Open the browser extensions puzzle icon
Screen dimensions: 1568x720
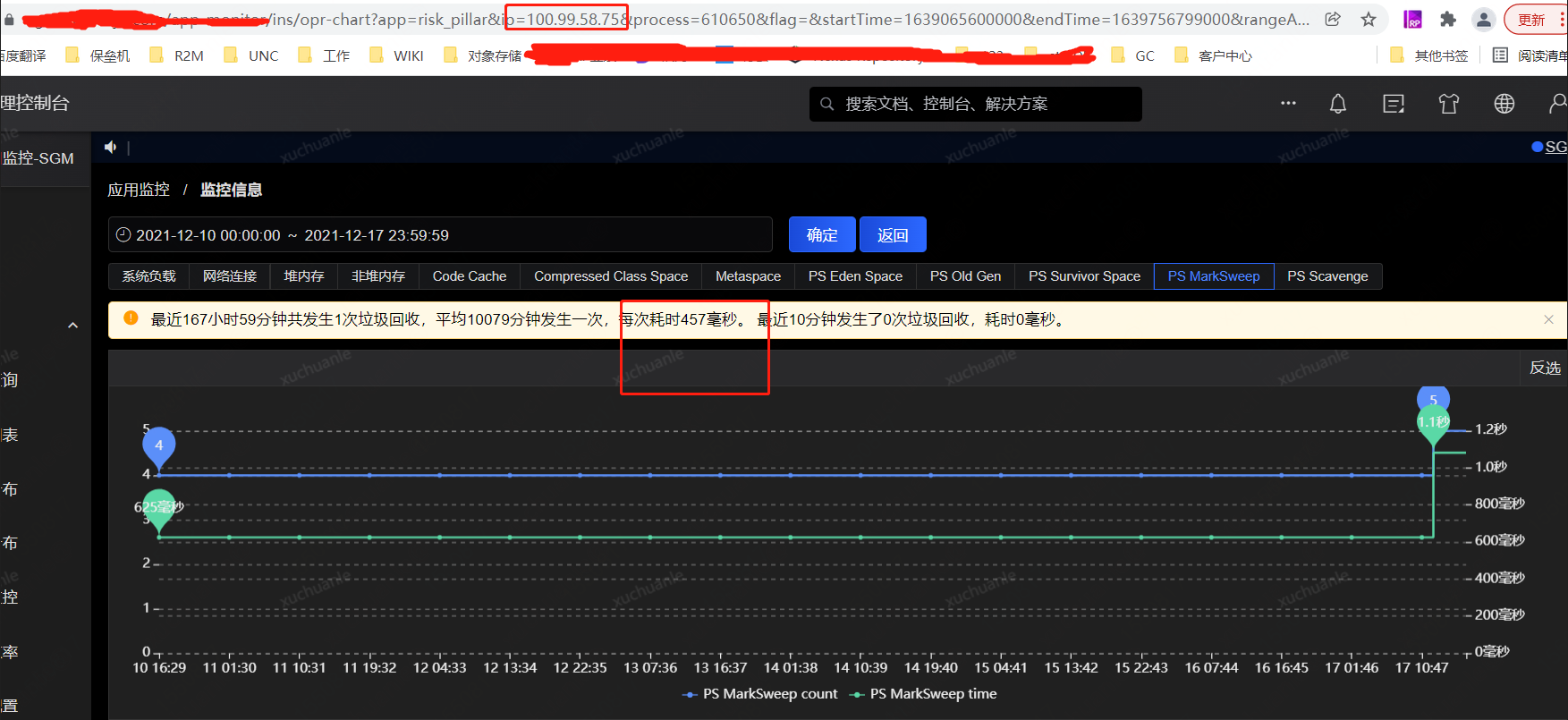(x=1448, y=19)
